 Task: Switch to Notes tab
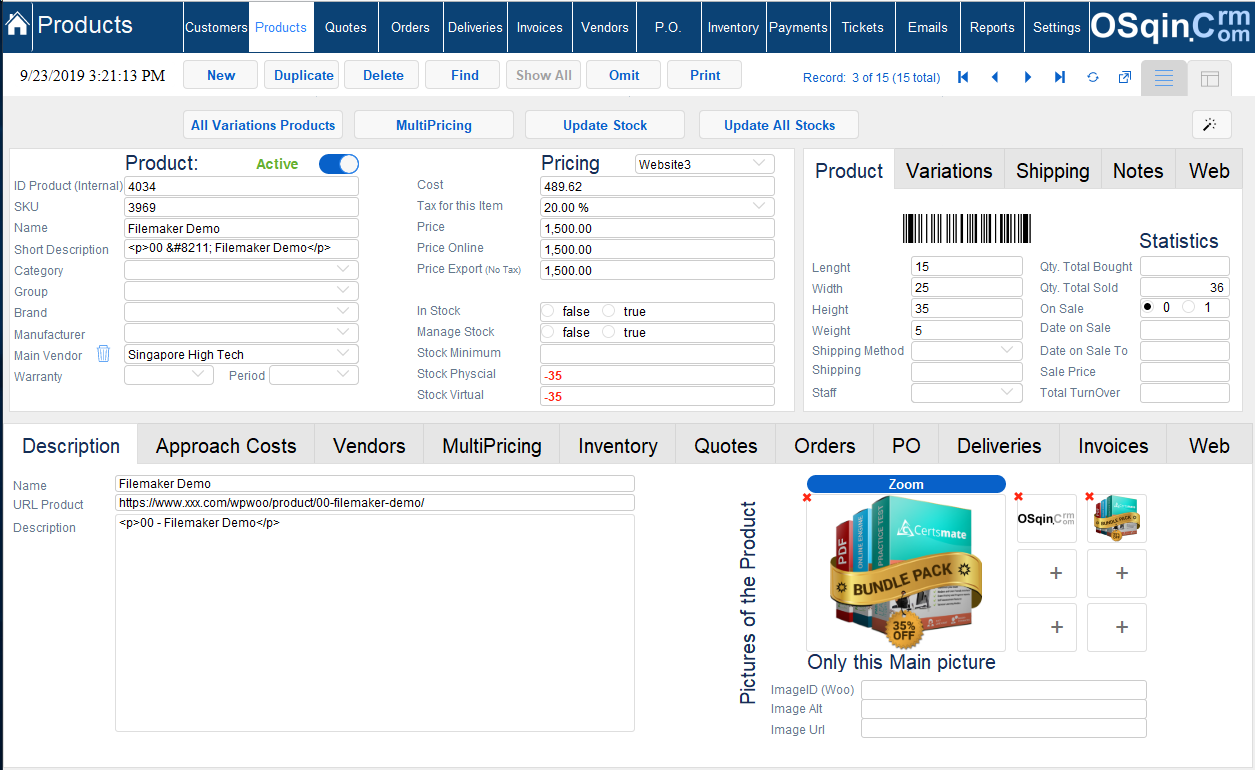(x=1138, y=171)
